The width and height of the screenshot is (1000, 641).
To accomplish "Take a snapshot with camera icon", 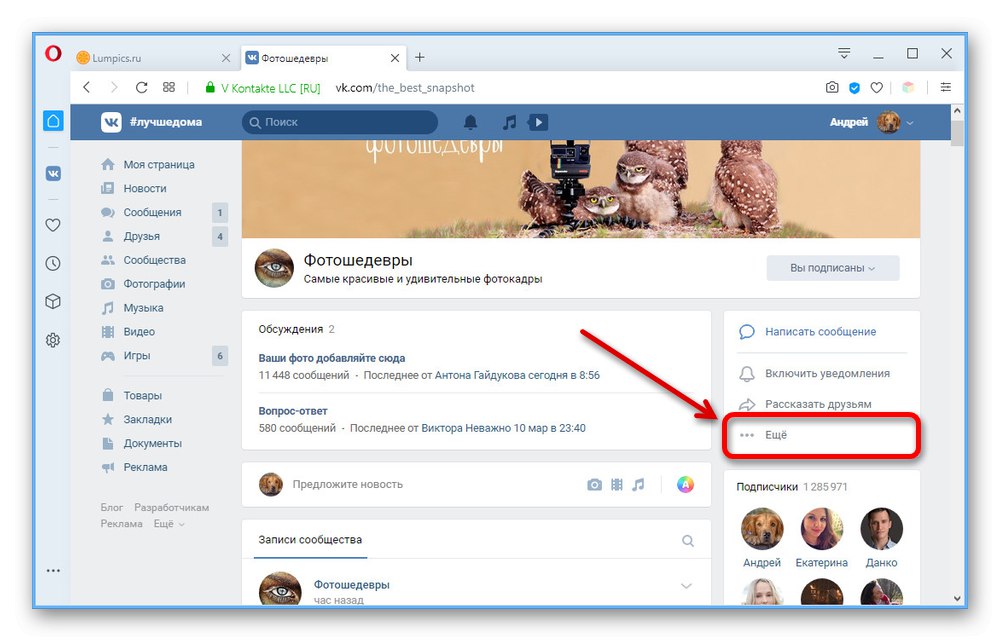I will pos(832,87).
